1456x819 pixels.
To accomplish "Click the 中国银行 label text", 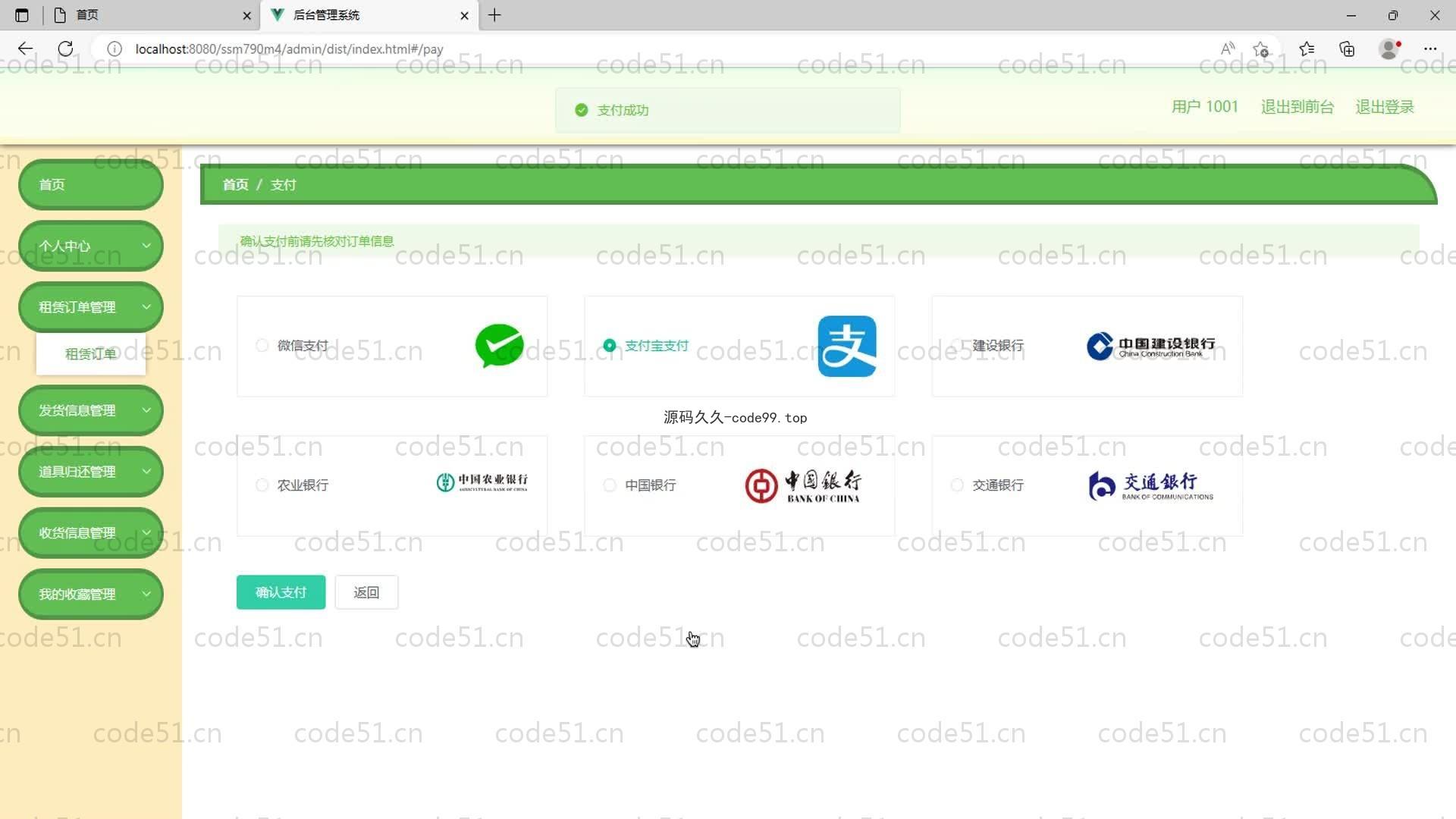I will click(651, 485).
